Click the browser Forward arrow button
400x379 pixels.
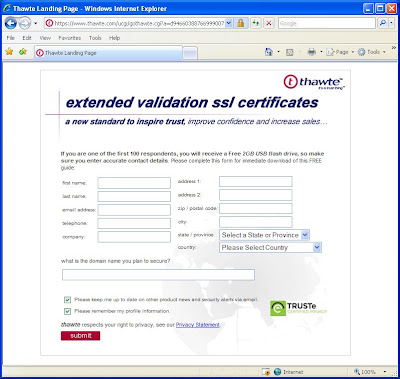[x=24, y=23]
